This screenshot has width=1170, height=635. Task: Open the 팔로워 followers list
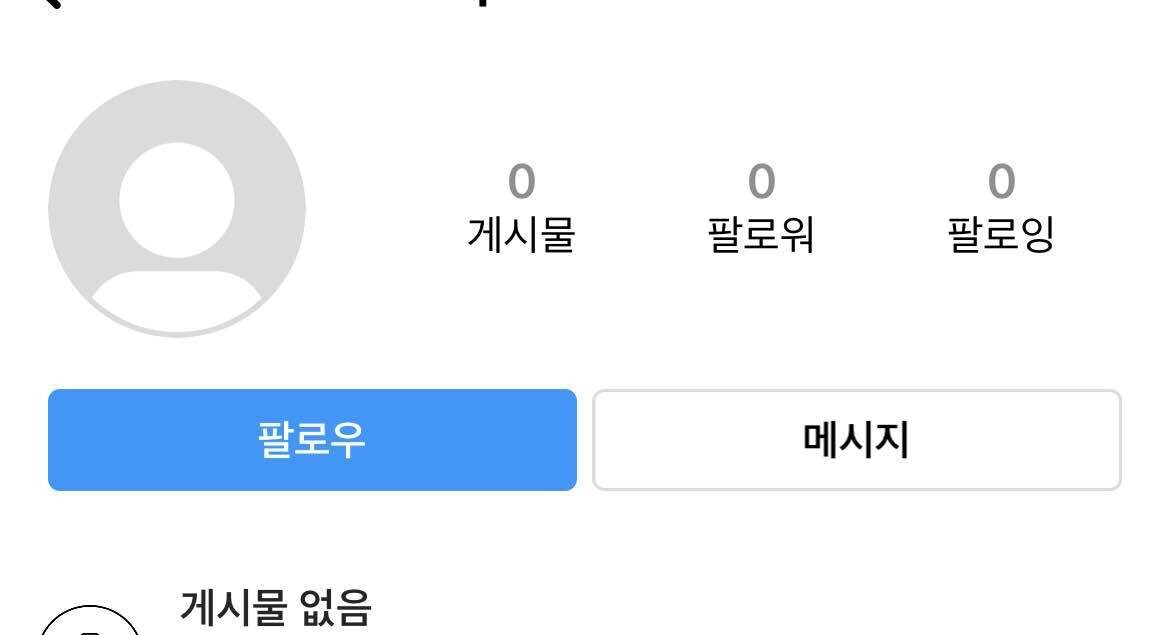coord(762,210)
